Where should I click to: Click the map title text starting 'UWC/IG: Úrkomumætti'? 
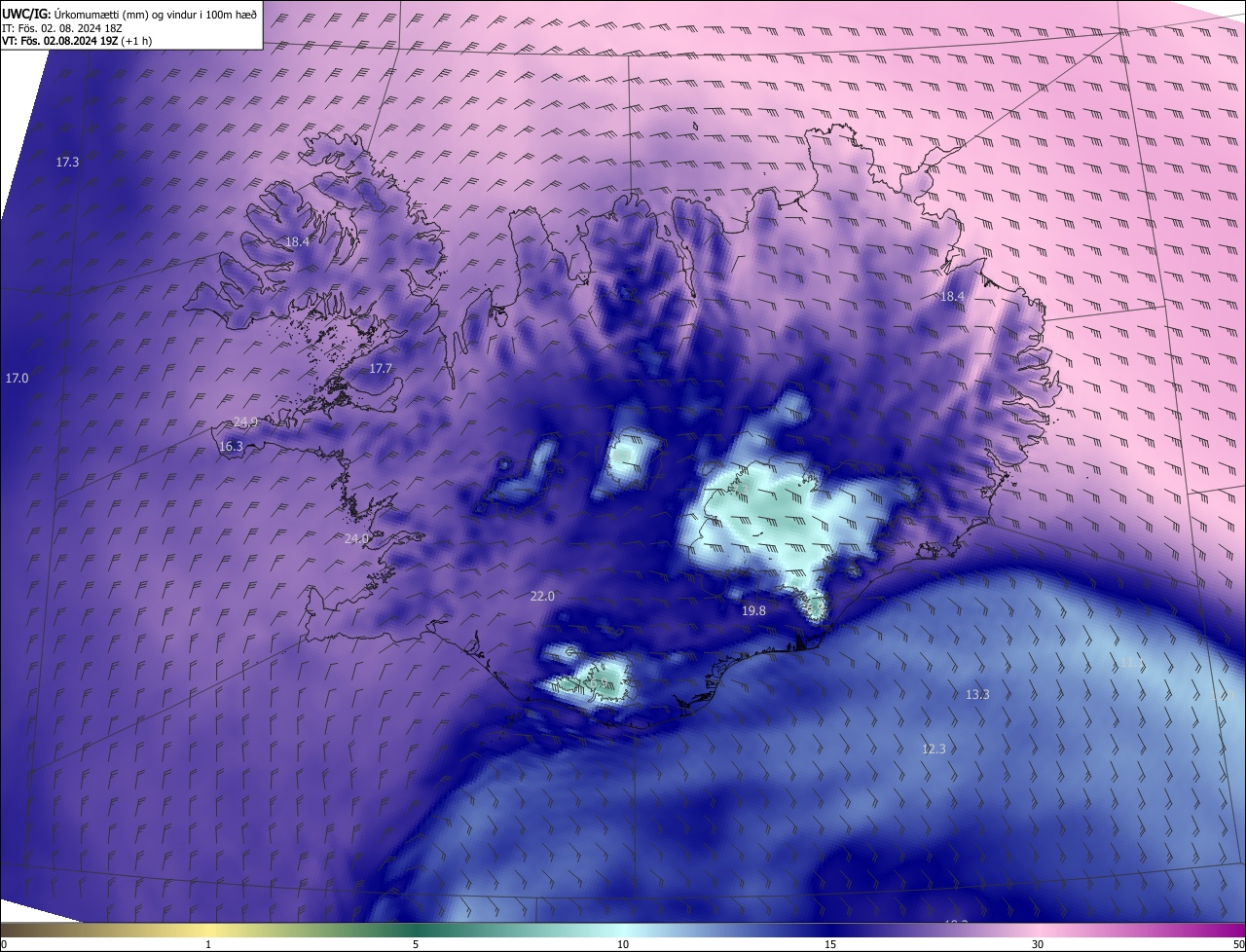click(x=129, y=14)
